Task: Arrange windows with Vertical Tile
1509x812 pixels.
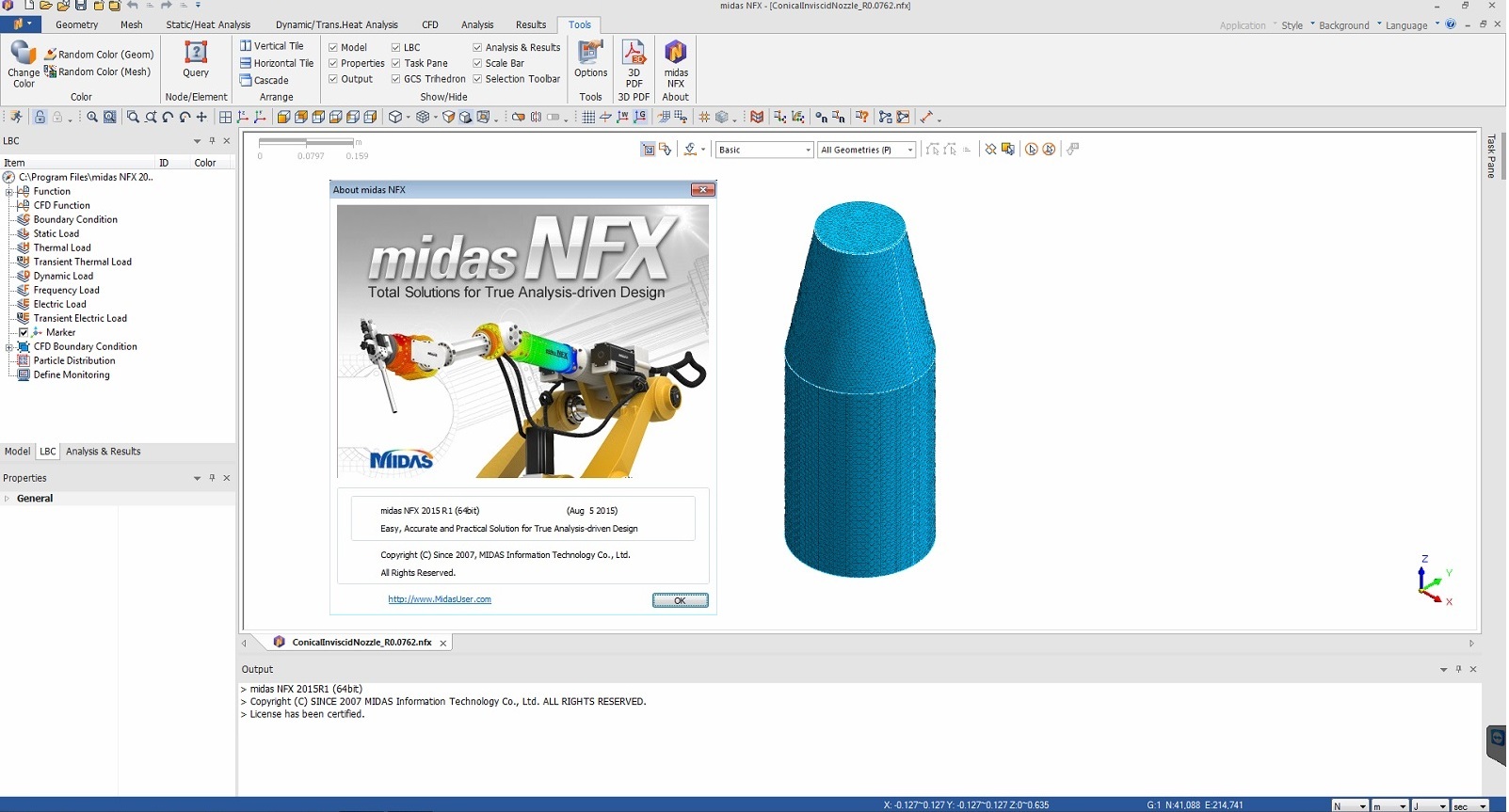Action: pyautogui.click(x=271, y=46)
